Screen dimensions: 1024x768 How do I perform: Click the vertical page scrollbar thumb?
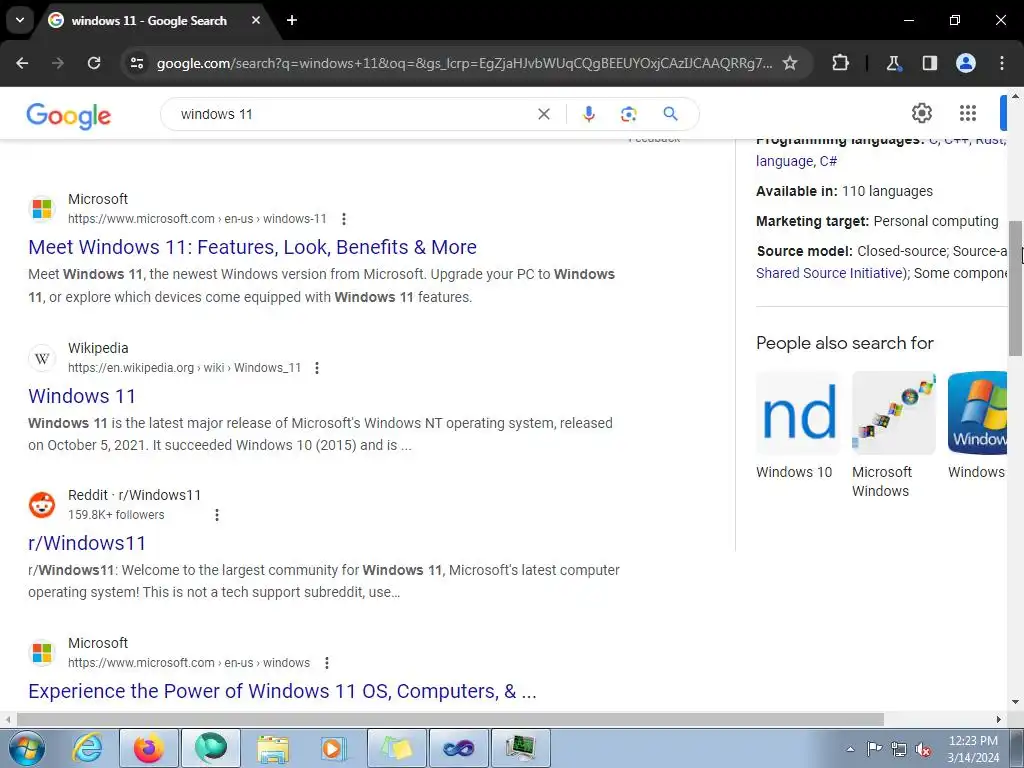pos(1015,288)
